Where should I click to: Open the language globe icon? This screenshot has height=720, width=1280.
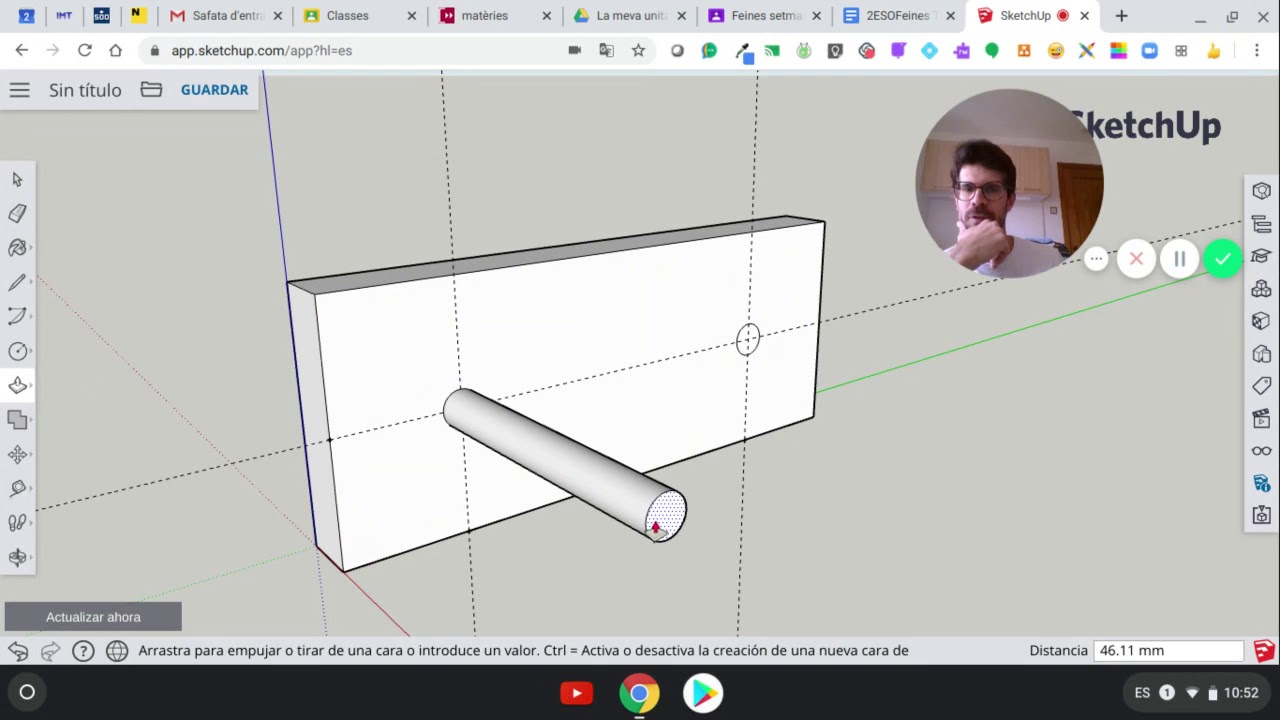[117, 651]
